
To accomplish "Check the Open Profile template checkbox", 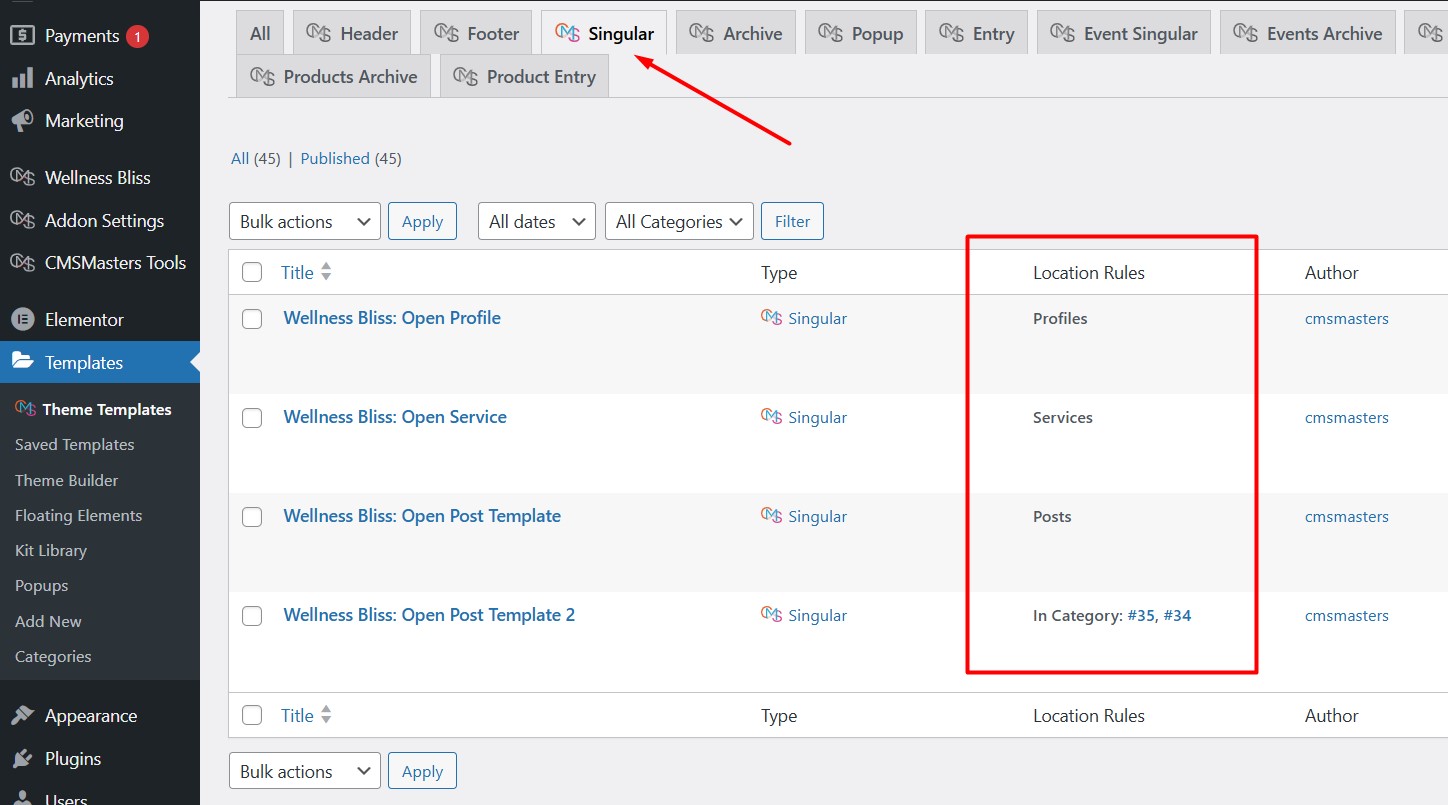I will (252, 318).
